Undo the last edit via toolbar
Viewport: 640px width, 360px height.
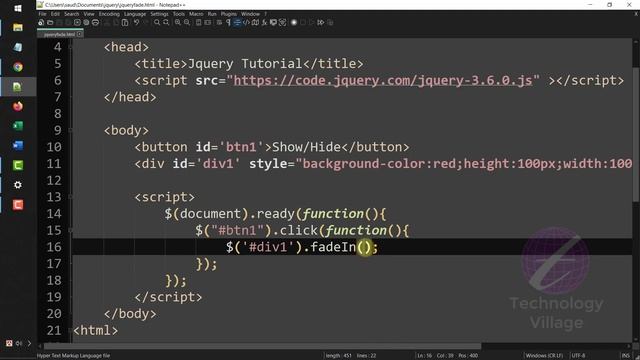click(136, 22)
